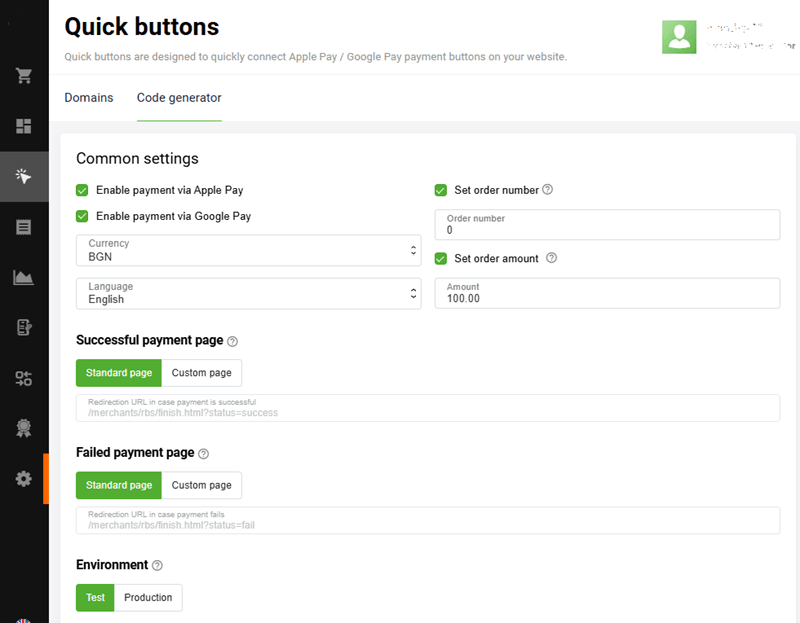
Task: Open the invoice edit icon in sidebar
Action: 24,328
